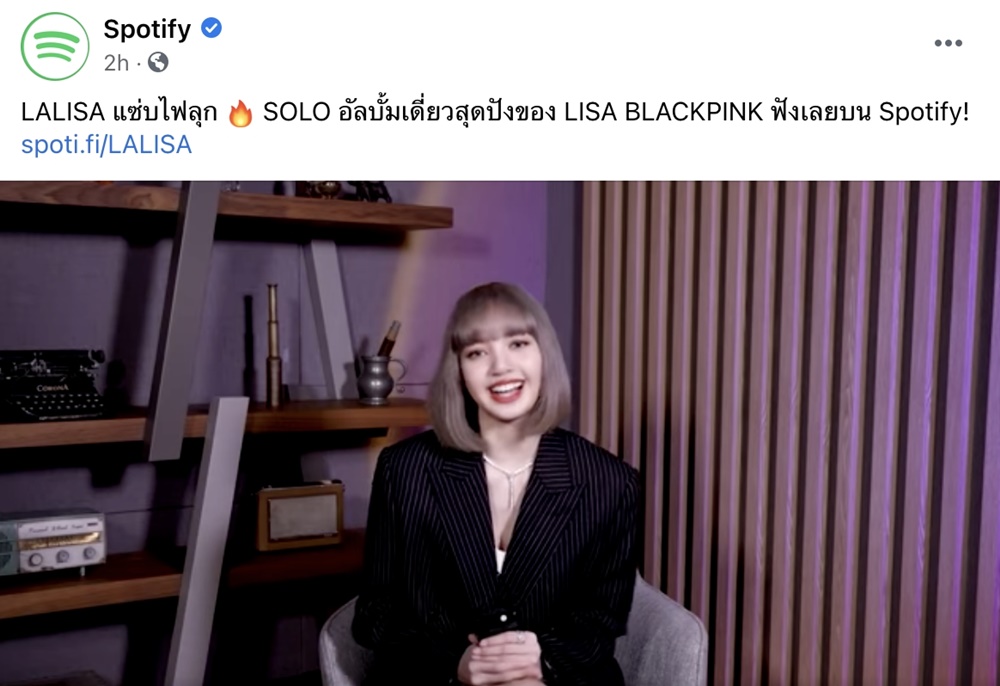
Task: Click the Corona typewriter in the video
Action: [53, 385]
